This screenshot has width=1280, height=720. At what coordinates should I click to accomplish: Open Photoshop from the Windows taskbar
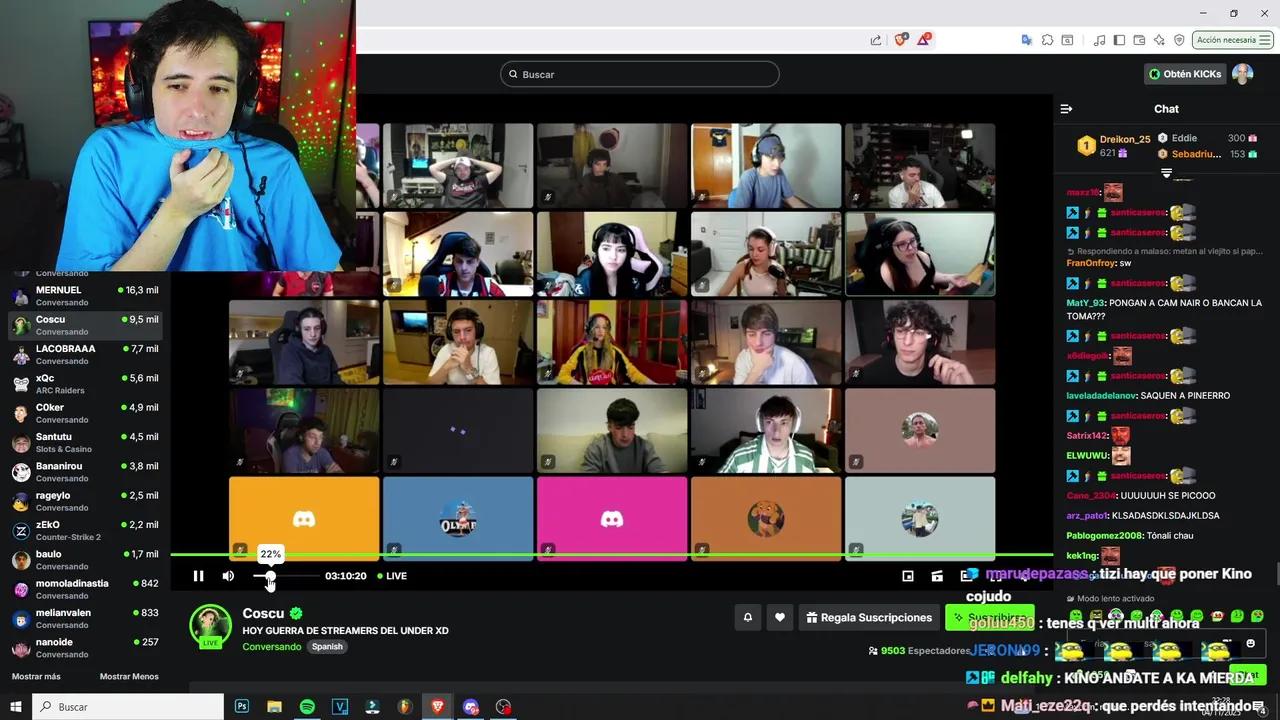tap(241, 707)
